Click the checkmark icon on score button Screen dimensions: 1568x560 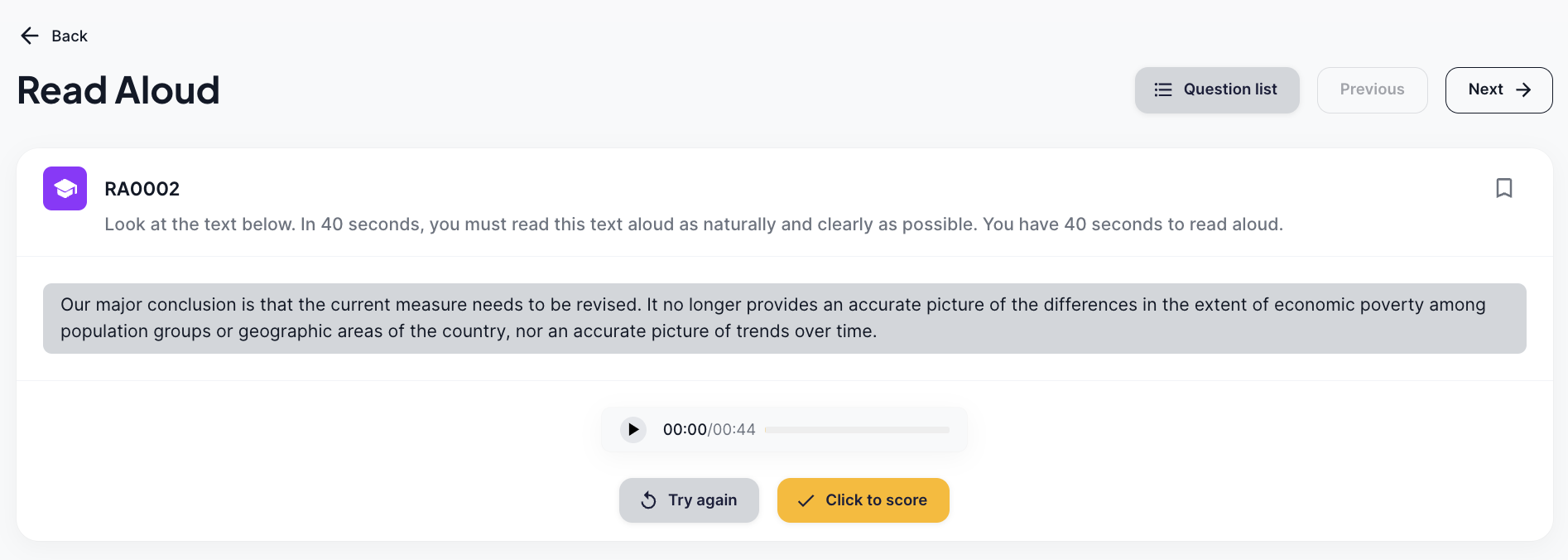pos(806,500)
